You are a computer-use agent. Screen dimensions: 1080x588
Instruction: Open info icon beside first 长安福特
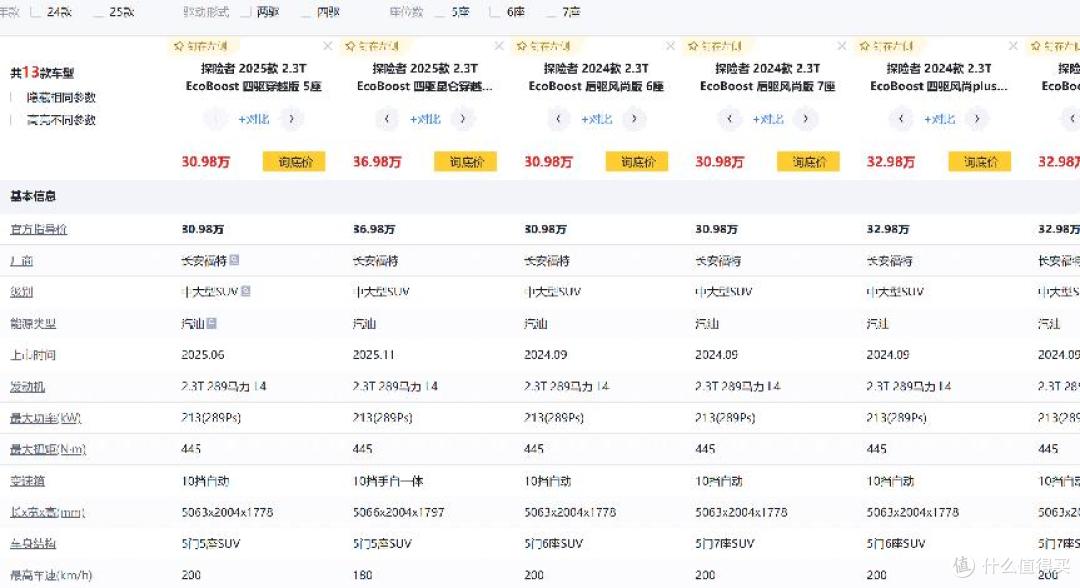click(x=234, y=260)
